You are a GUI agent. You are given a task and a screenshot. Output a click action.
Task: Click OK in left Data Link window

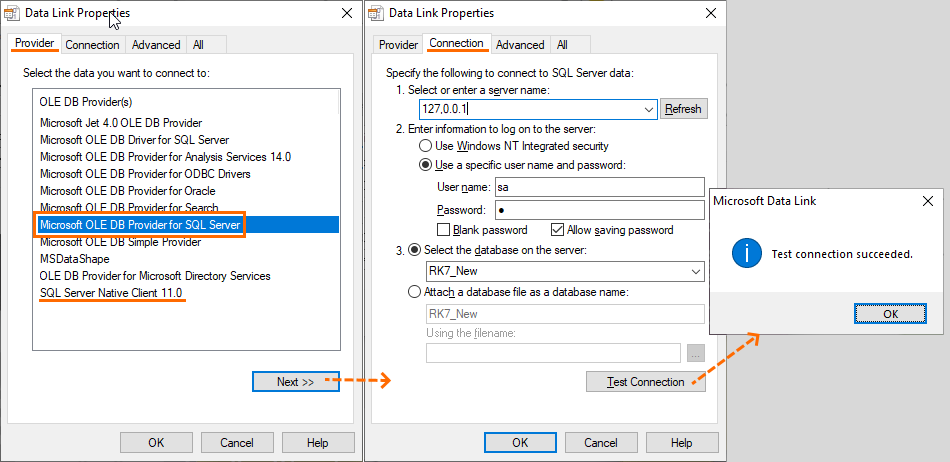[156, 443]
